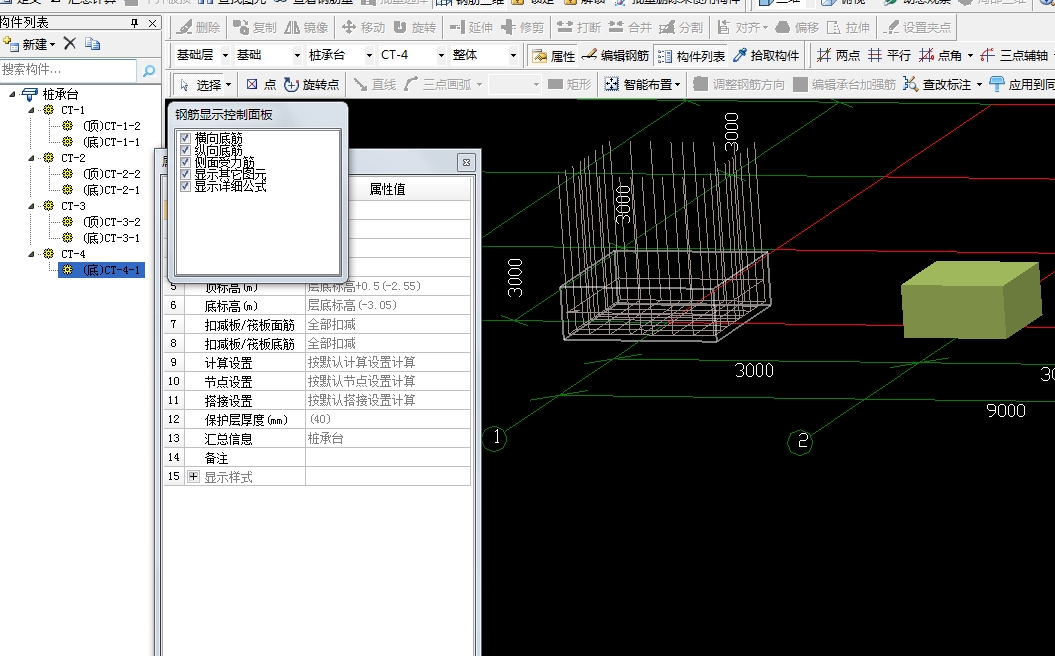Image resolution: width=1055 pixels, height=656 pixels.
Task: Select the 点 point drawing tool
Action: point(261,84)
